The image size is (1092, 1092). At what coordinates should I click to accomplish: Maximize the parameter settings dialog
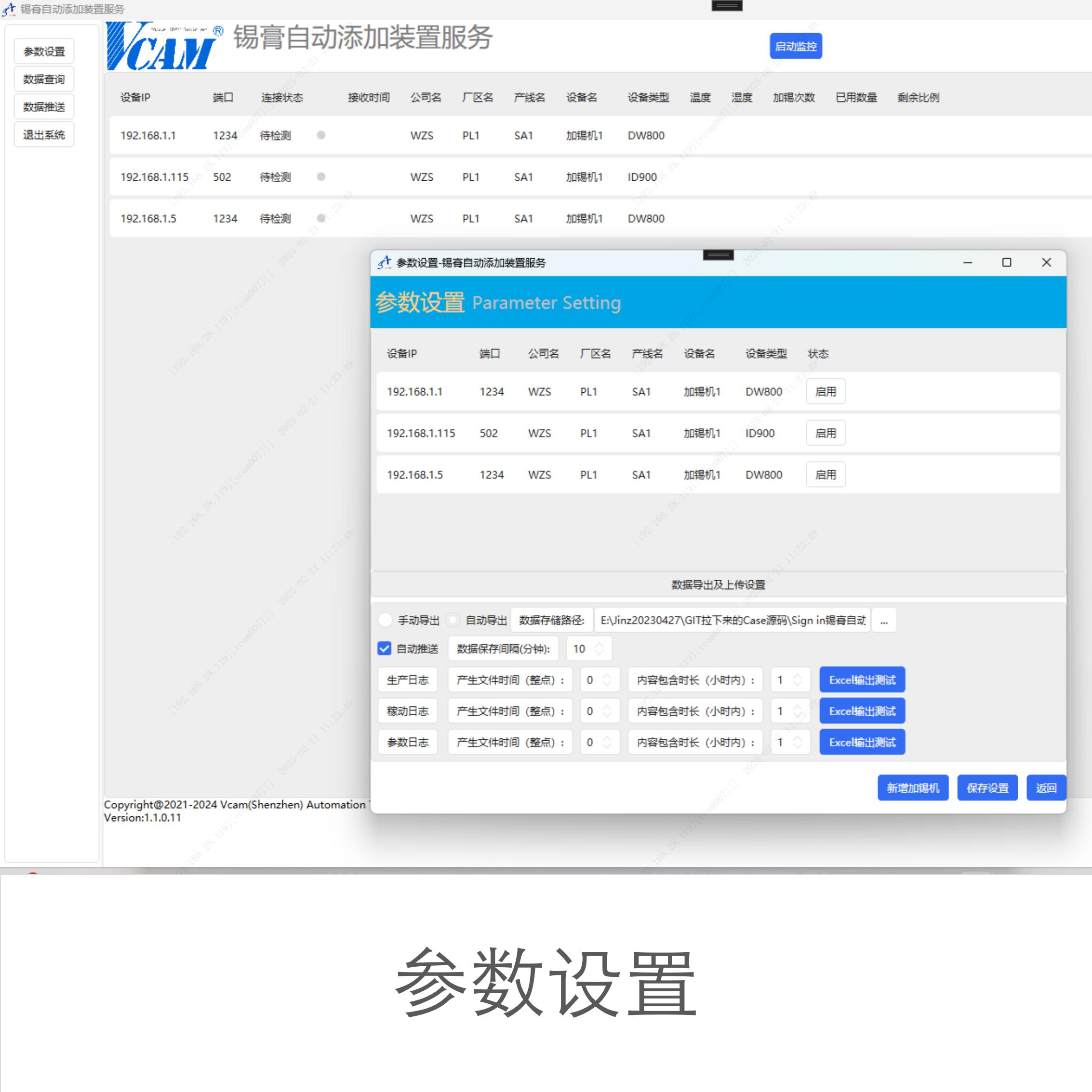(x=1006, y=262)
